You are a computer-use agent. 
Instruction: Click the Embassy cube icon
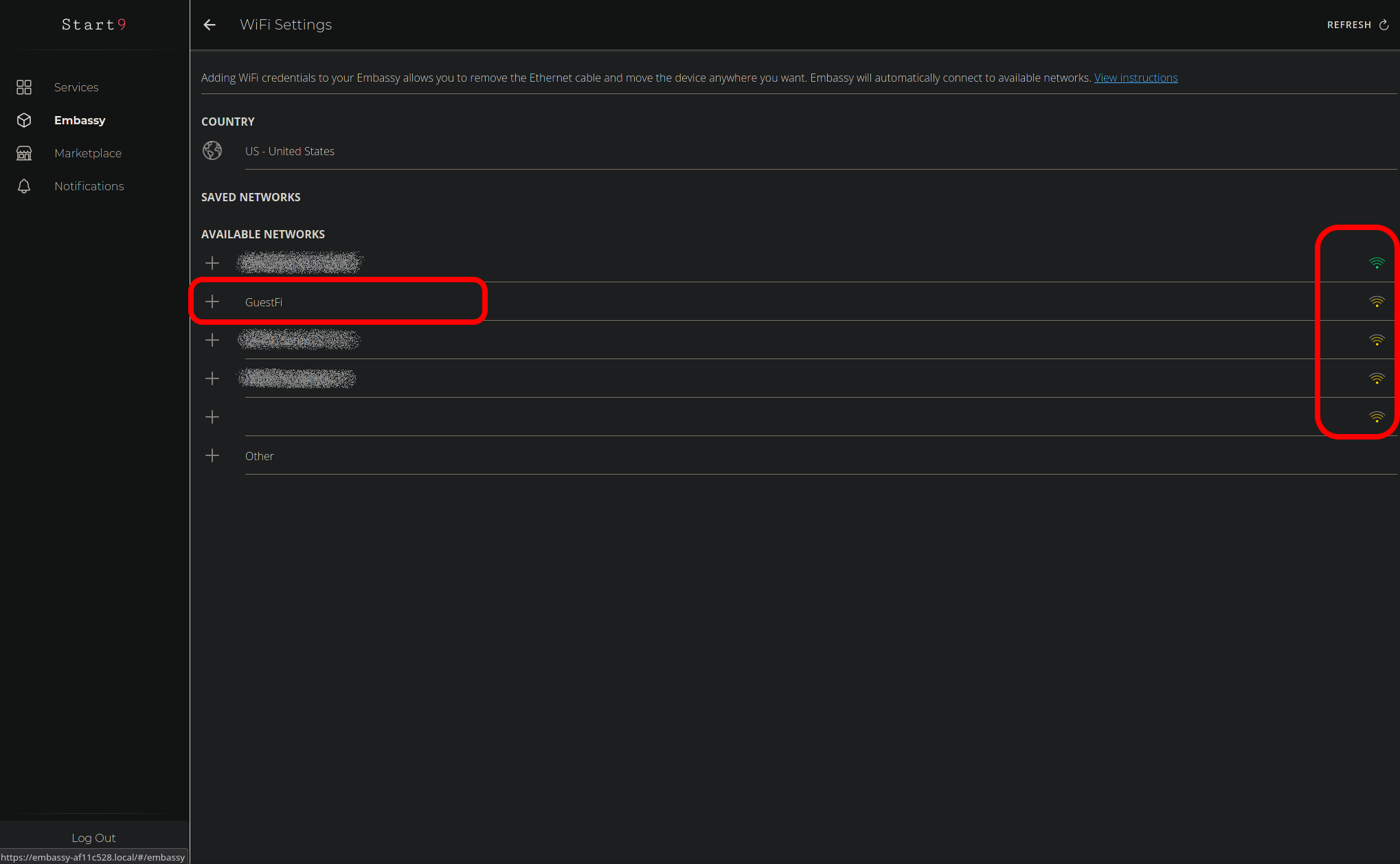[24, 120]
